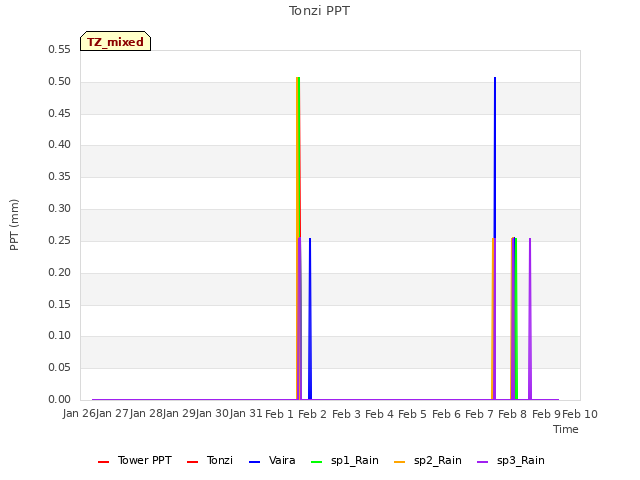Click the orange sp2_Rain legend swatch

(400, 462)
